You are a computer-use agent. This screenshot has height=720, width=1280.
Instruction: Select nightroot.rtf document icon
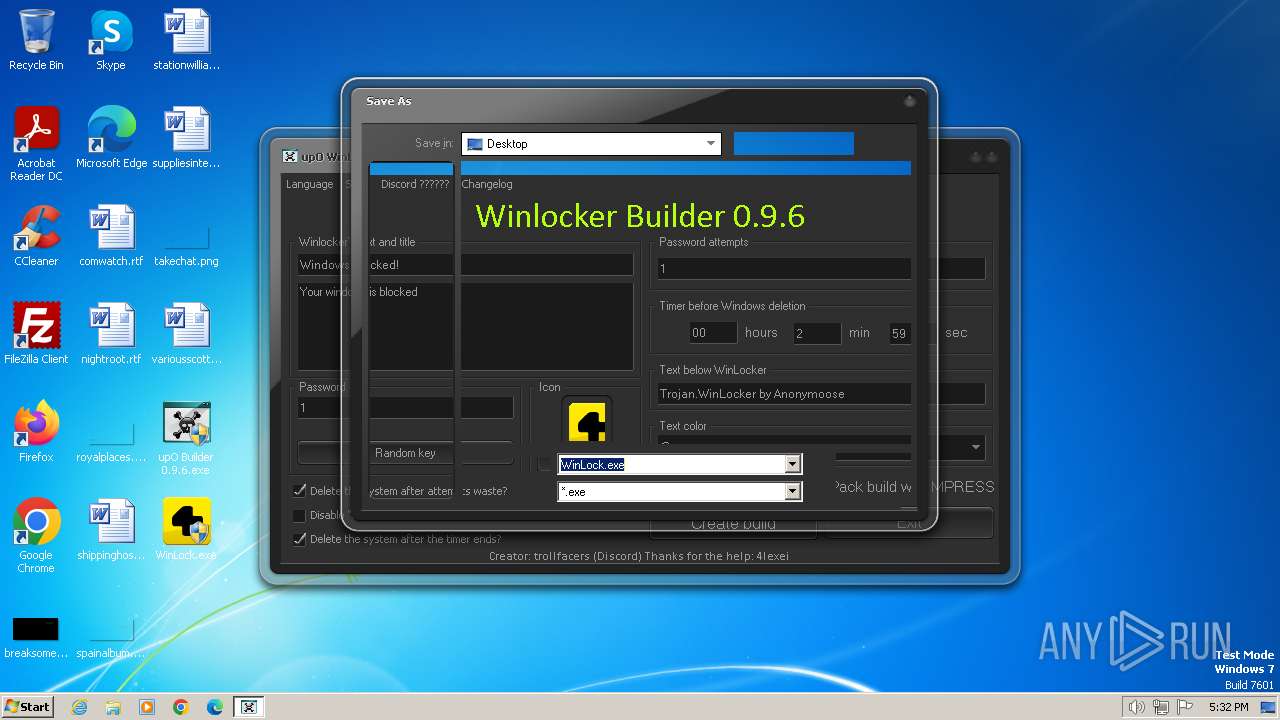point(111,335)
